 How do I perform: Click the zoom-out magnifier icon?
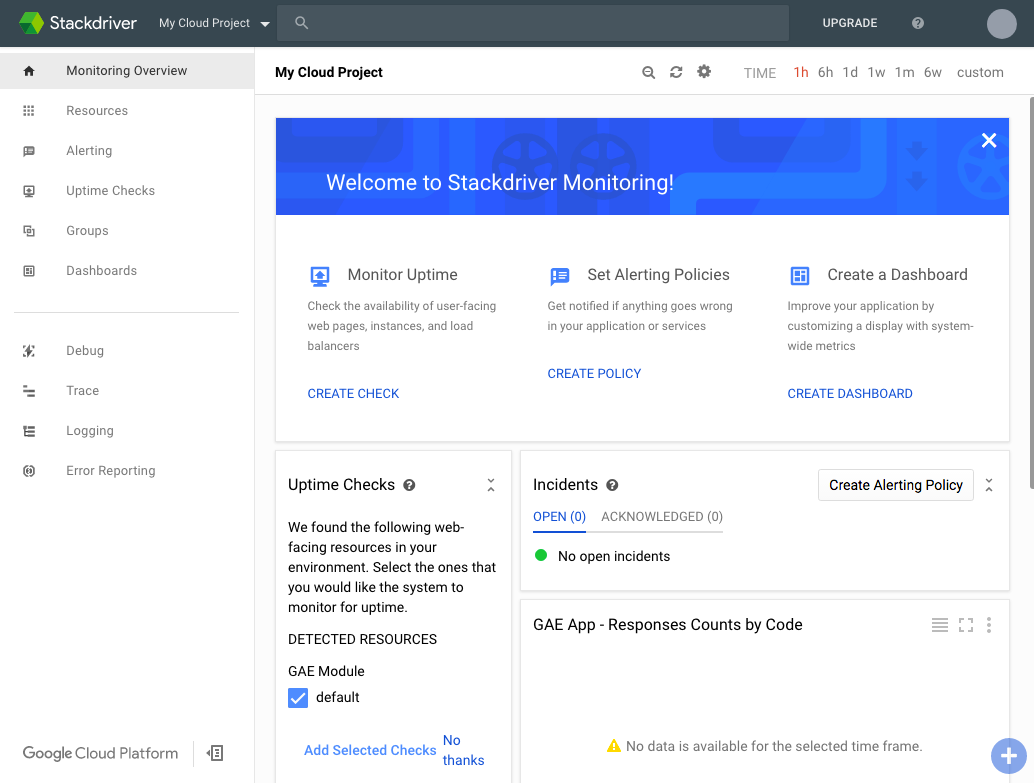click(648, 73)
